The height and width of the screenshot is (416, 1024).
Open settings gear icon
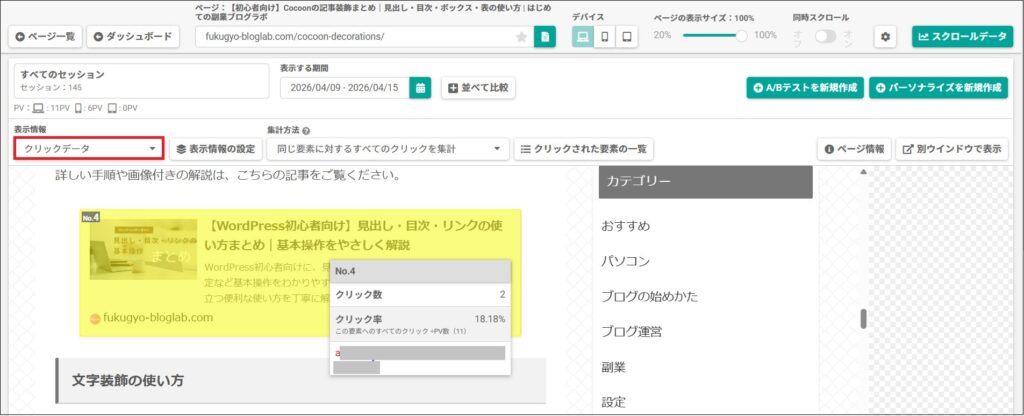tap(886, 37)
